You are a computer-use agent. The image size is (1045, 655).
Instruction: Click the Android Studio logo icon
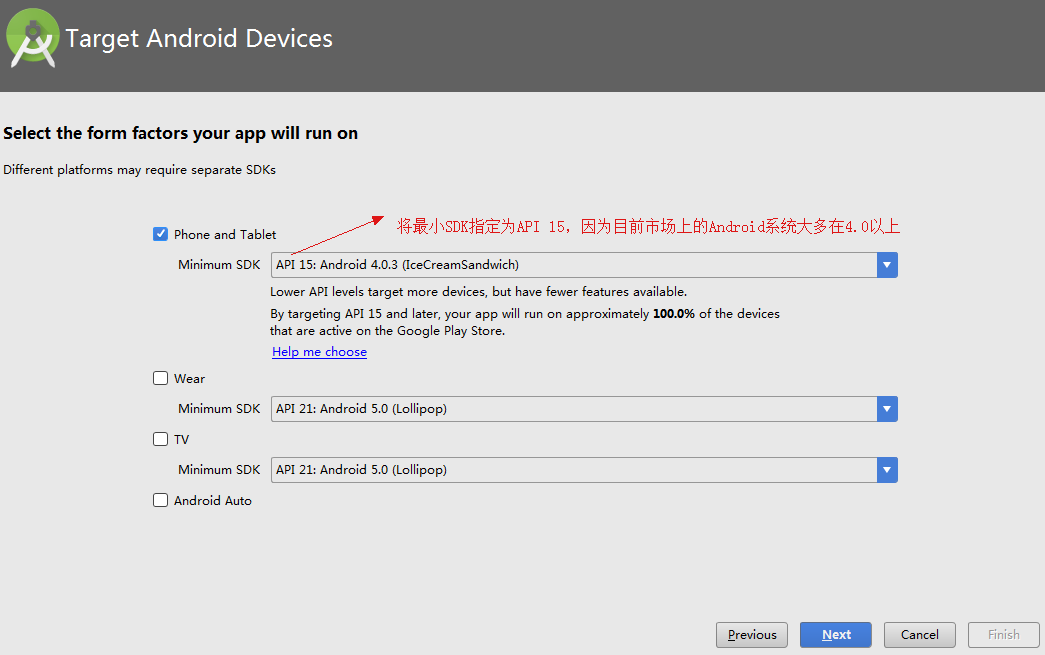(x=33, y=38)
